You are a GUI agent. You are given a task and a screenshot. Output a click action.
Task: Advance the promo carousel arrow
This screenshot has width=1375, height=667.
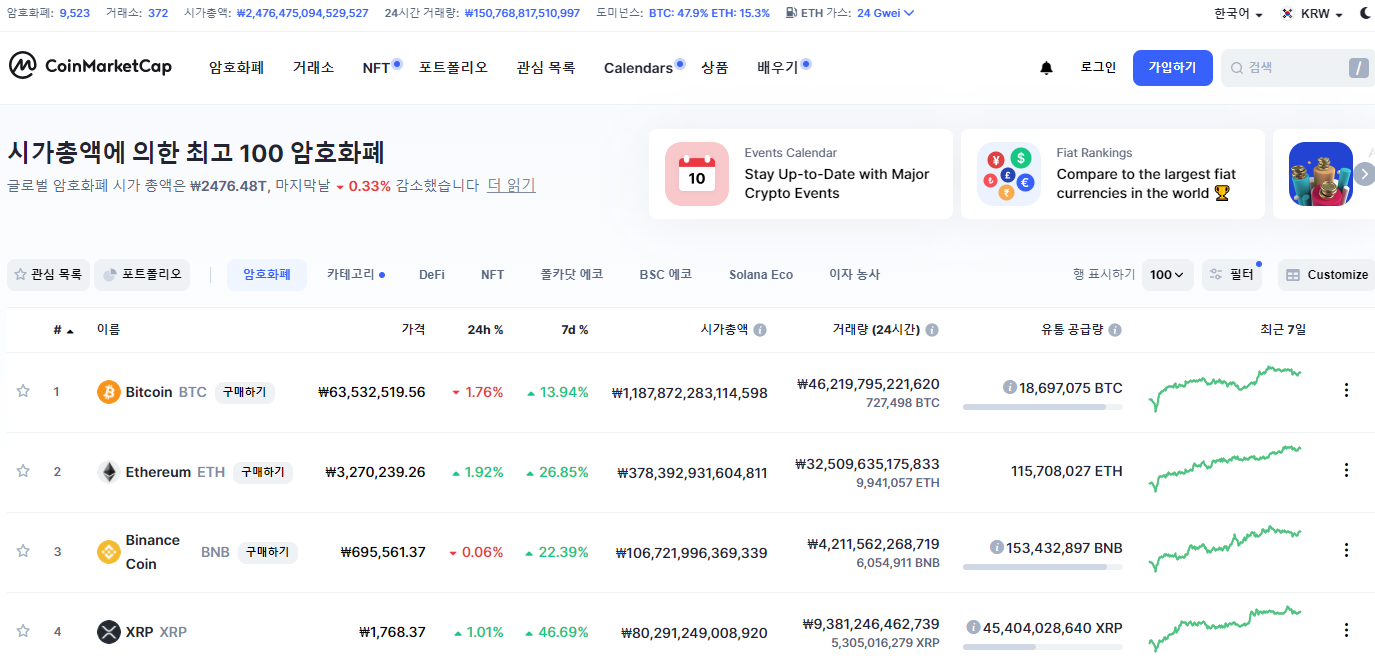1365,174
